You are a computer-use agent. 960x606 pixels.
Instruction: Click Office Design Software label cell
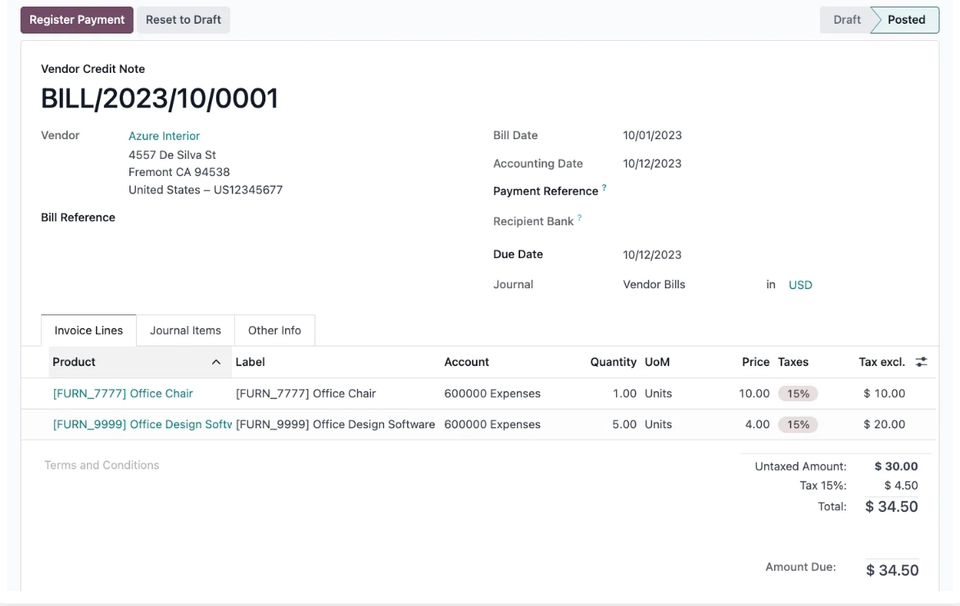tap(335, 424)
